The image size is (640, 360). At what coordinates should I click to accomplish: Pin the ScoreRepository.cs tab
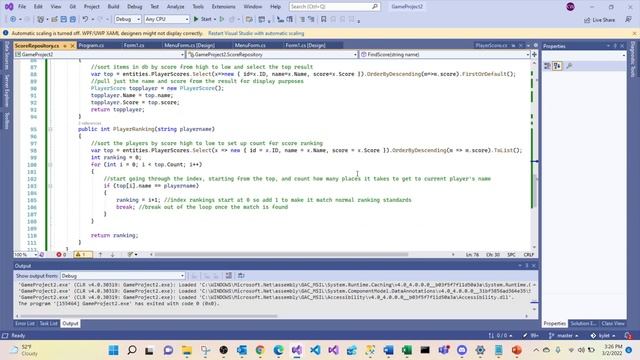(65, 46)
